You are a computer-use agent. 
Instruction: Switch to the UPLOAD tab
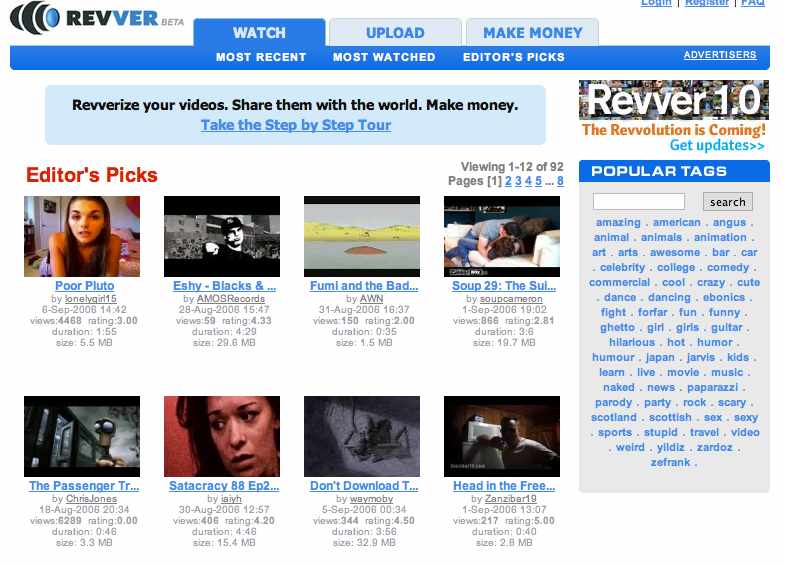coord(395,33)
